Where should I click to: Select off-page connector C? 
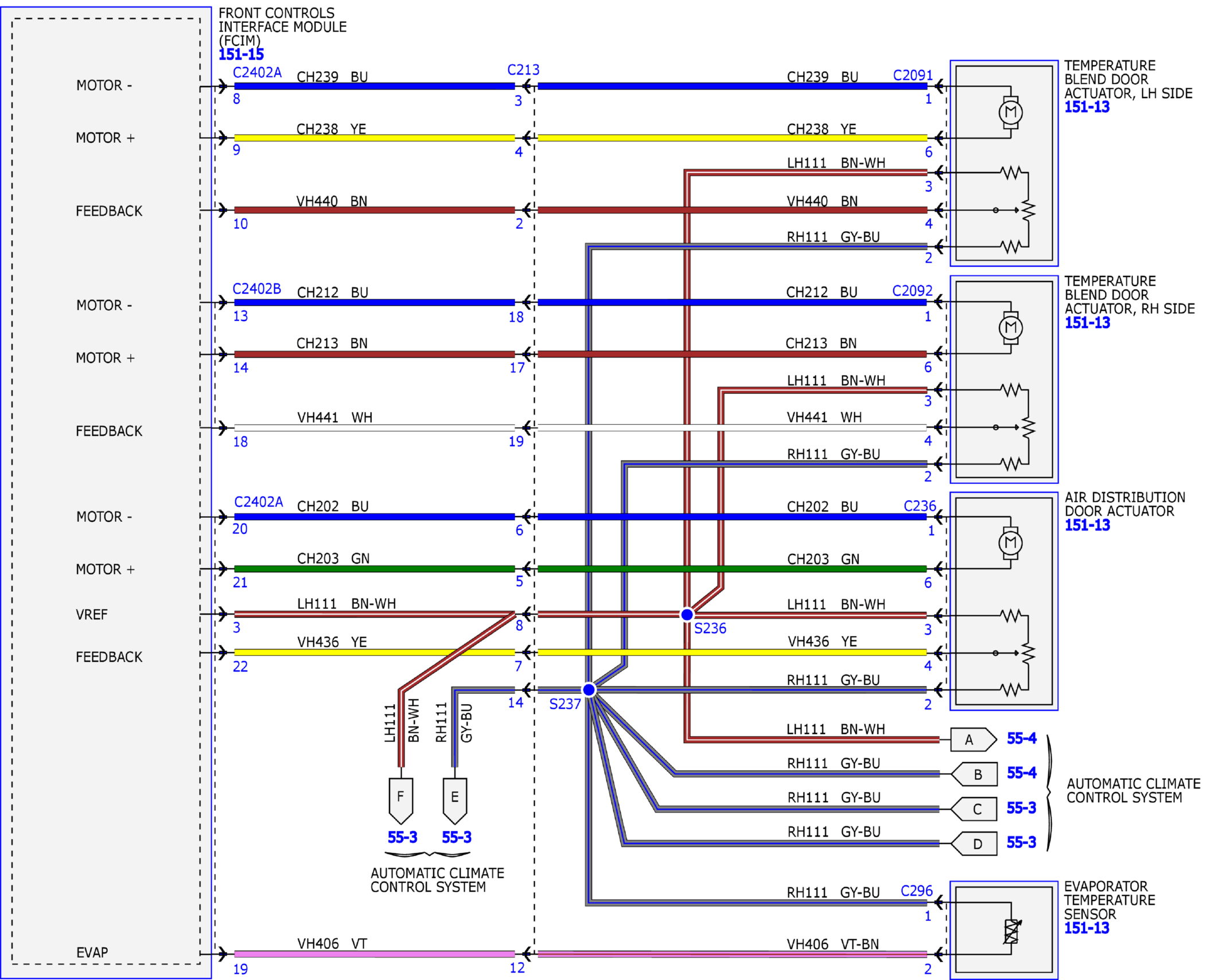click(973, 809)
